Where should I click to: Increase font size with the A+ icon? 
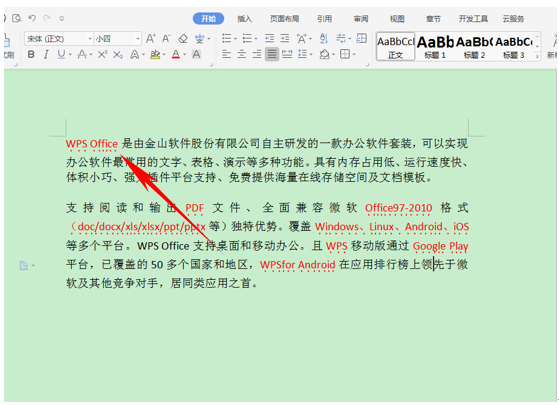(x=150, y=39)
